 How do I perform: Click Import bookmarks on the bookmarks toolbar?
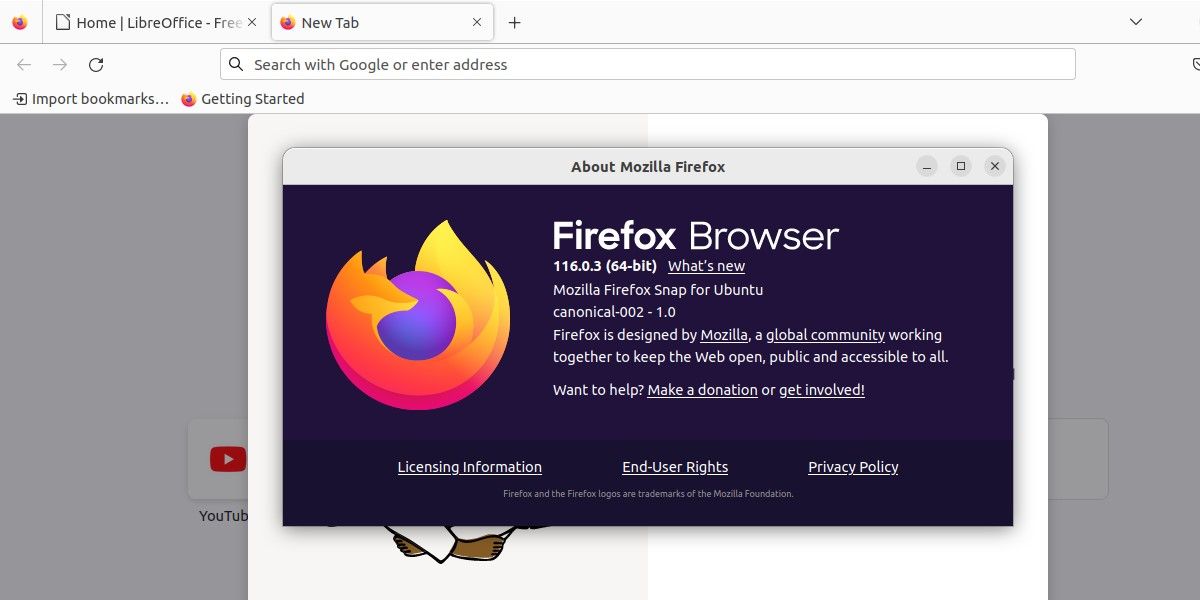tap(90, 98)
